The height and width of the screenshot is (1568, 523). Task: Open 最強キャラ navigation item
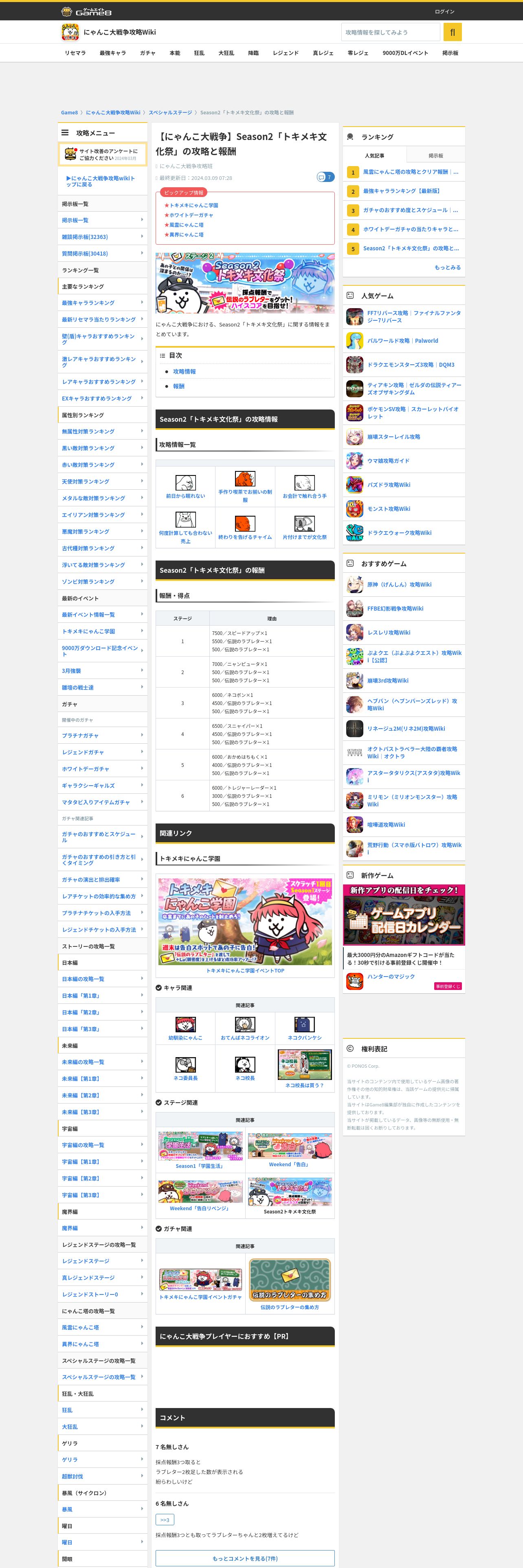[x=113, y=53]
